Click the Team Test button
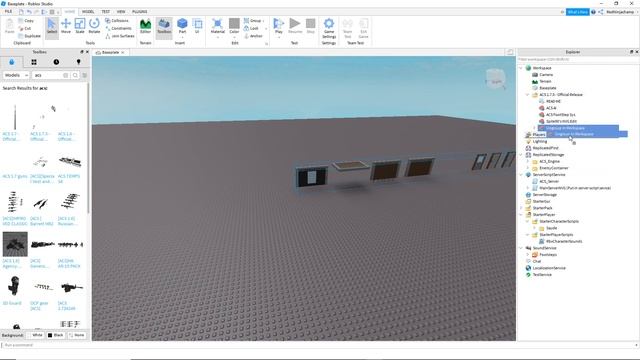 347,28
